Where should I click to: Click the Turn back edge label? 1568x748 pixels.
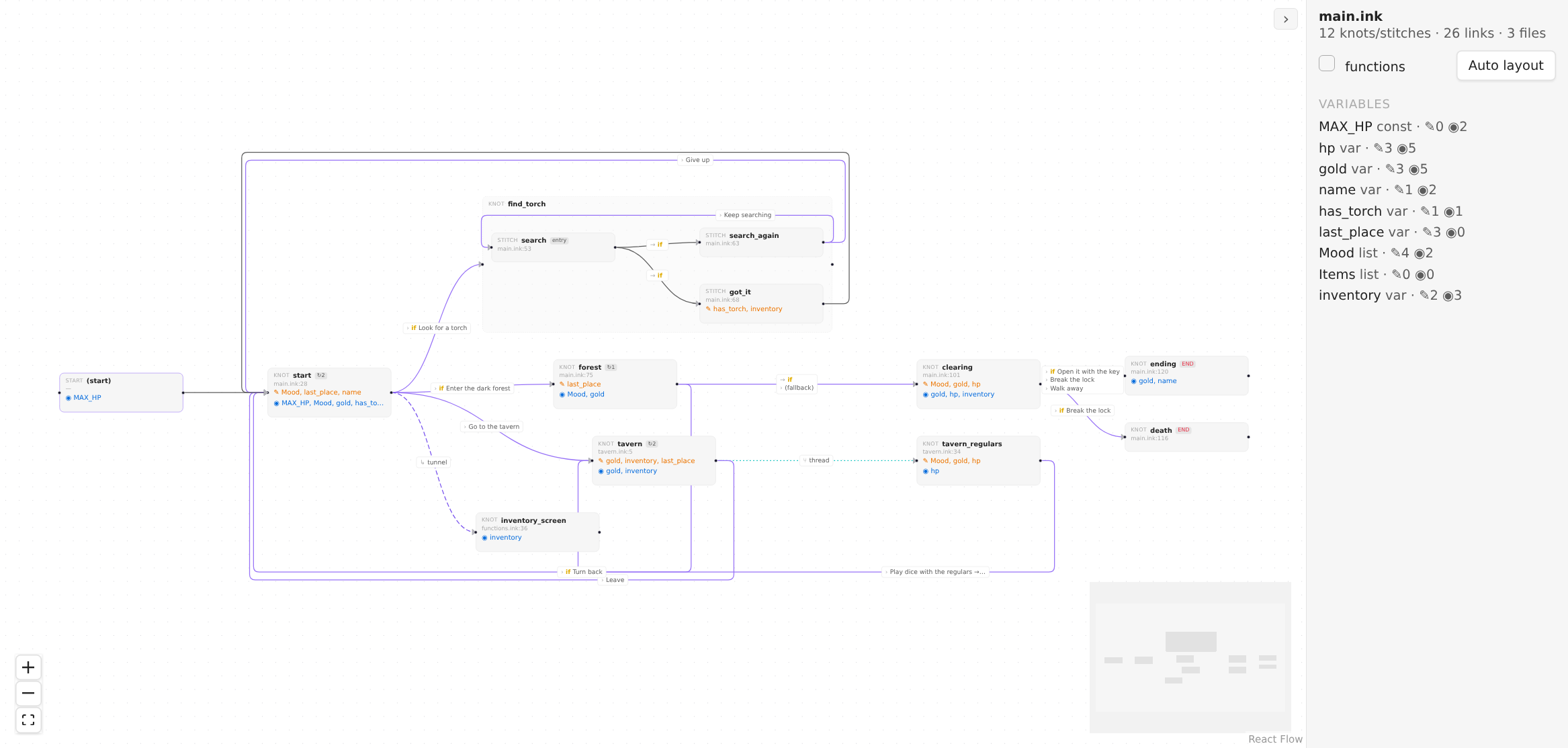[582, 572]
